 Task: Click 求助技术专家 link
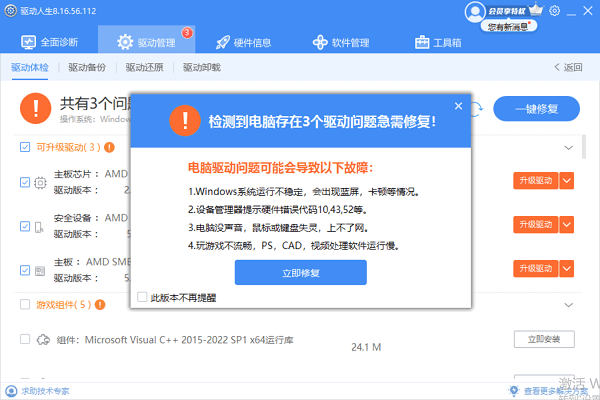tap(45, 391)
